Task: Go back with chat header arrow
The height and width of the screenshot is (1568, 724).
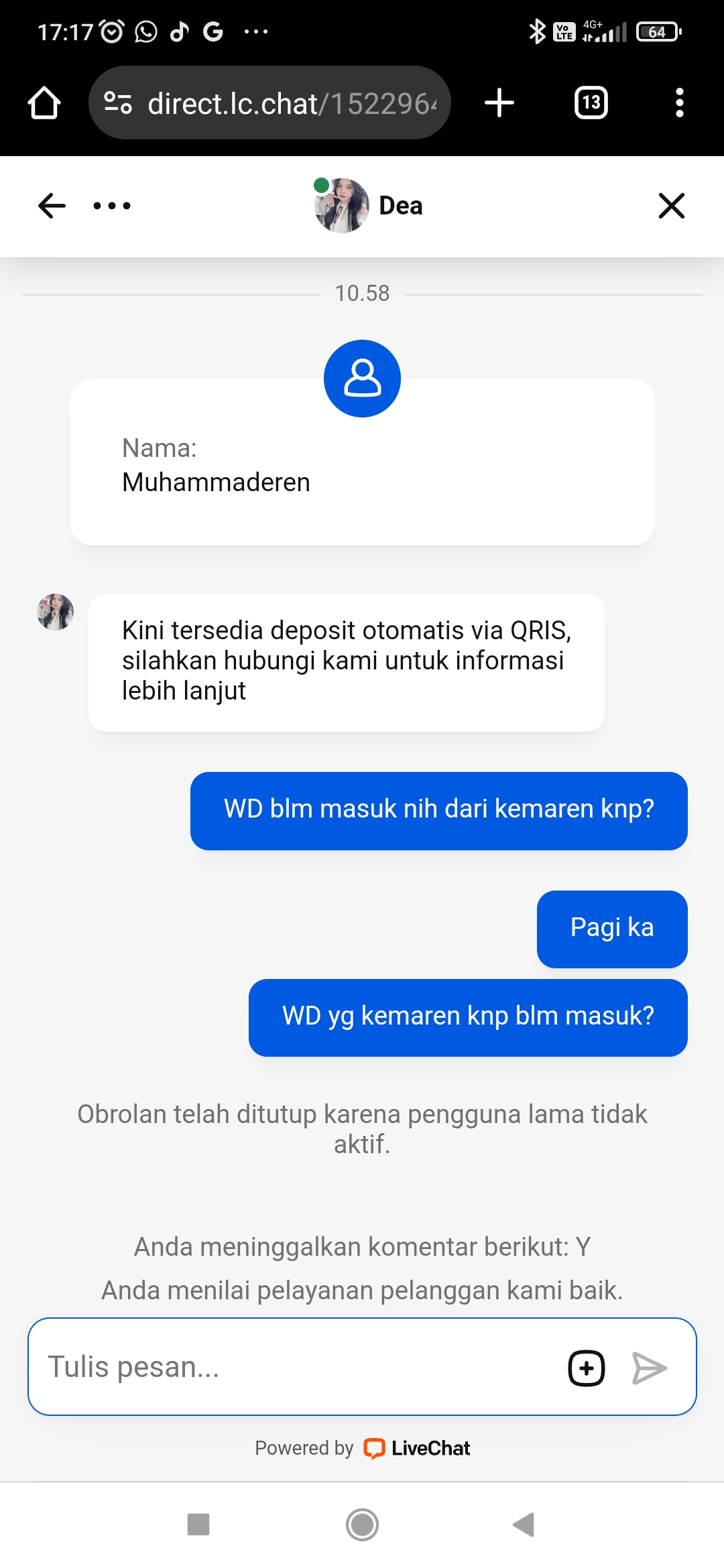Action: tap(52, 206)
